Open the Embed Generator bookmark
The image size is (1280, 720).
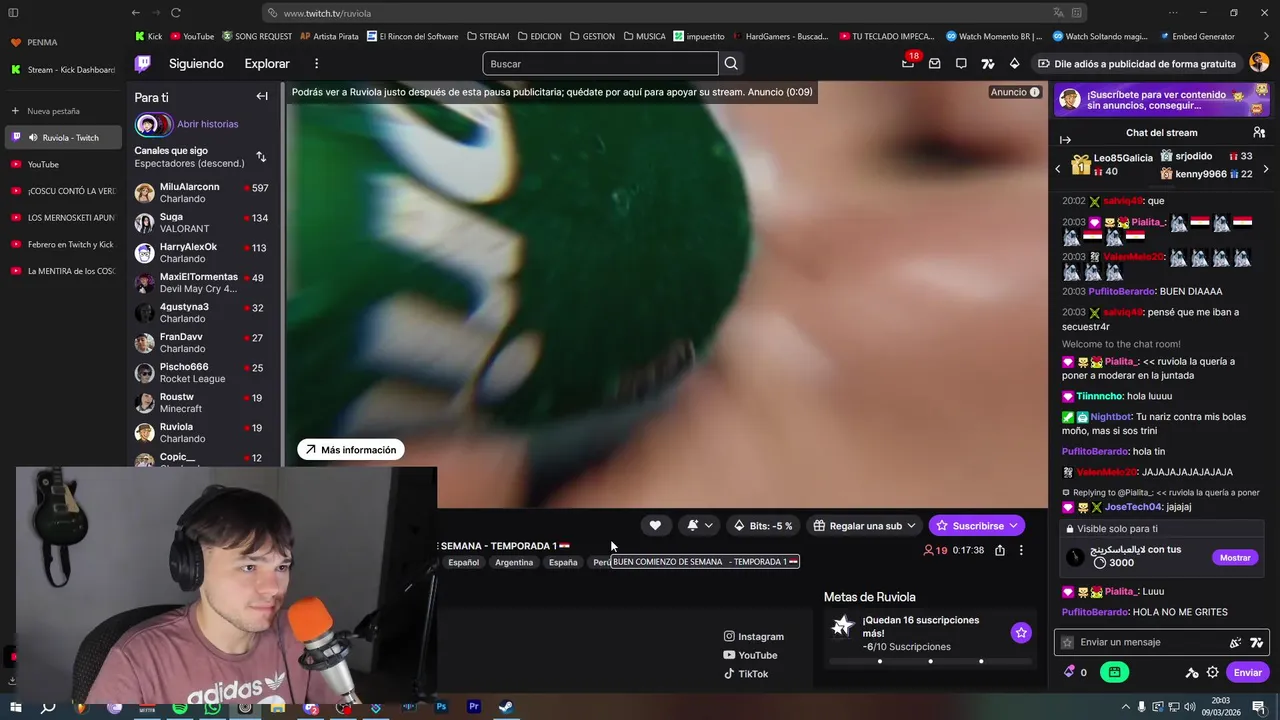(1197, 36)
